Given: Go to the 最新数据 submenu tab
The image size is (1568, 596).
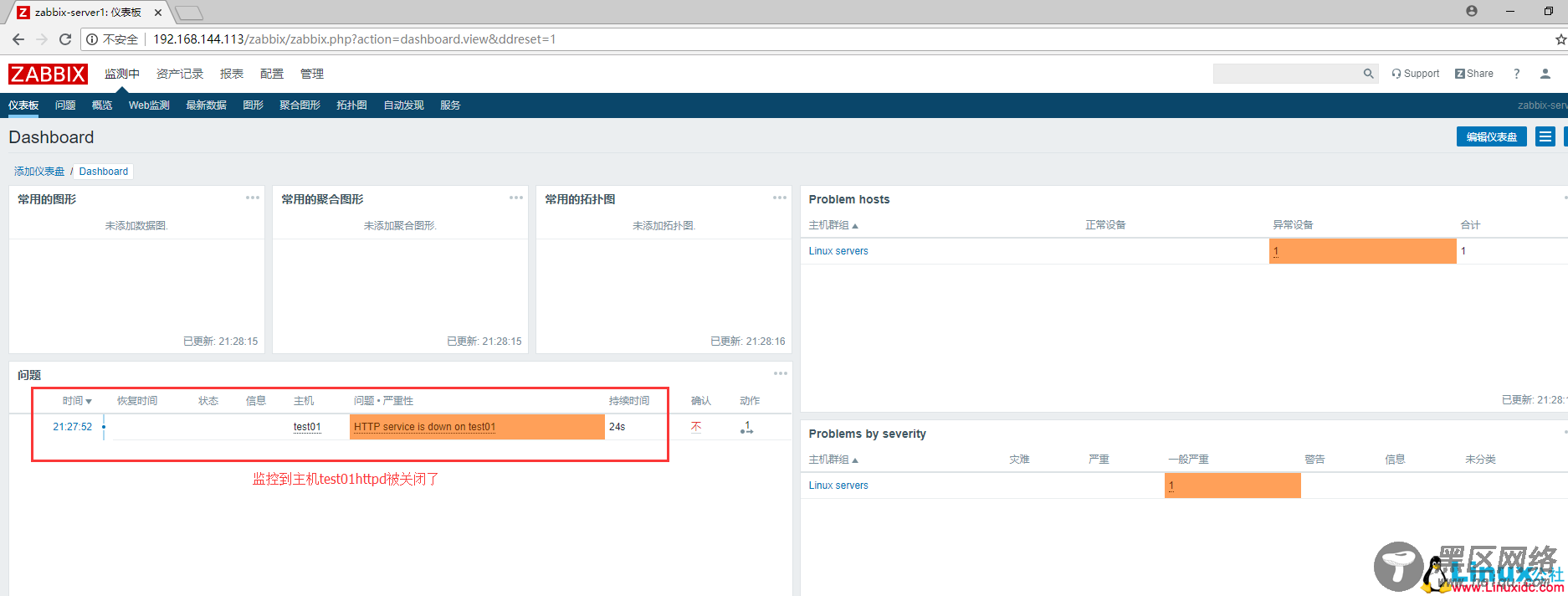Looking at the screenshot, I should pyautogui.click(x=207, y=105).
